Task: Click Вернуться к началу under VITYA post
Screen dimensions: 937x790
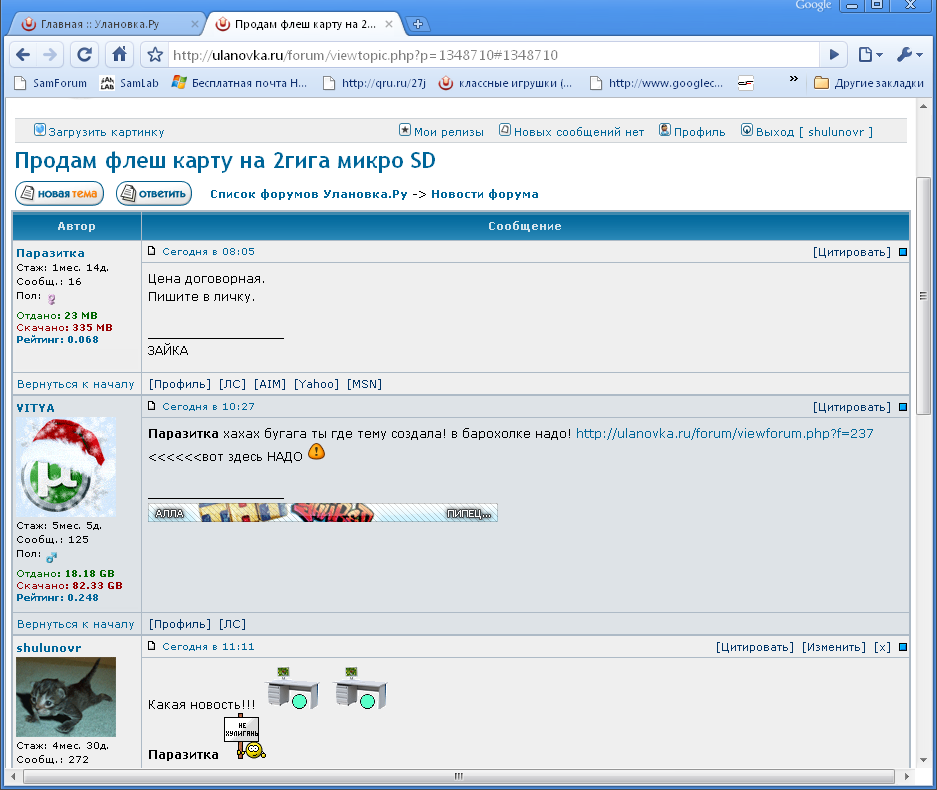Action: (x=75, y=624)
